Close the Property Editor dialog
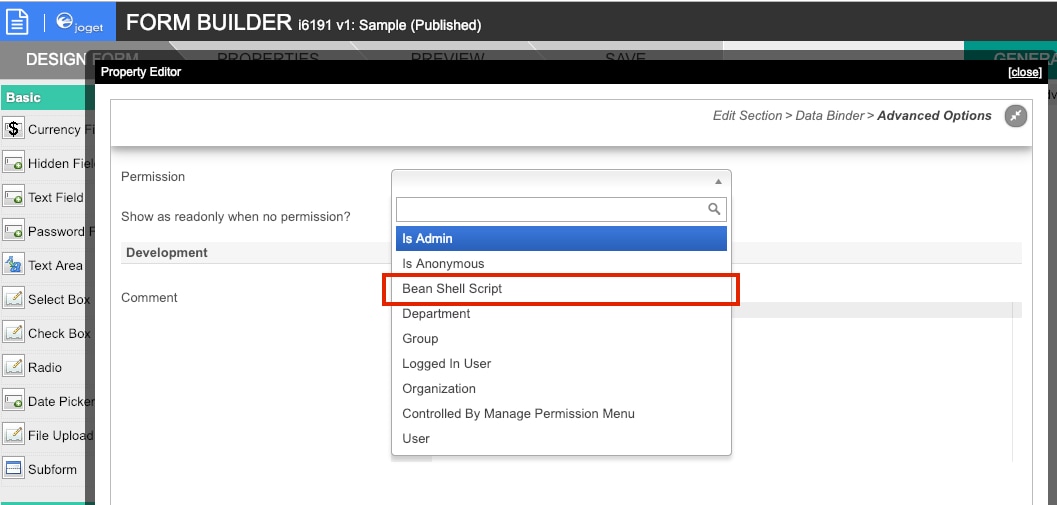This screenshot has width=1057, height=505. pyautogui.click(x=1024, y=72)
